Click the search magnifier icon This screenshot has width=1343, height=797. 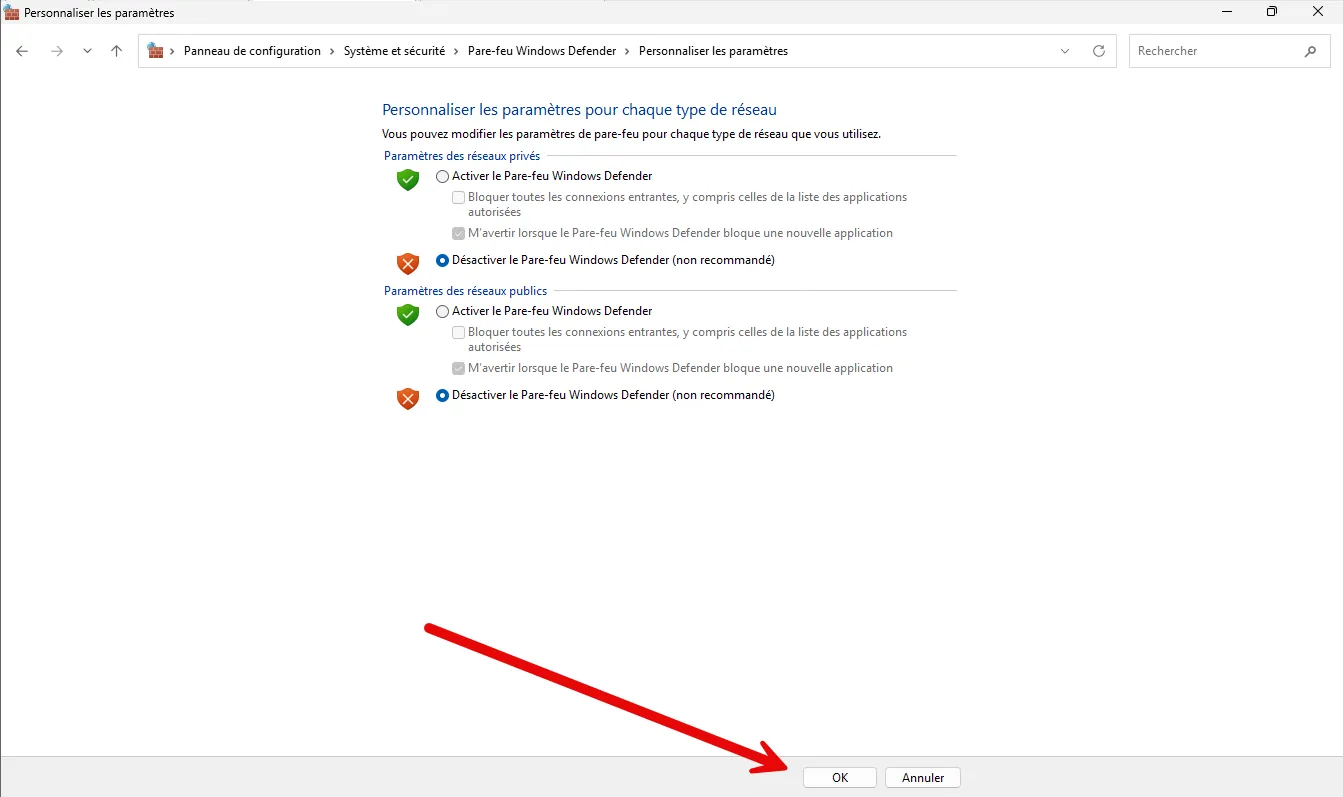(1310, 51)
